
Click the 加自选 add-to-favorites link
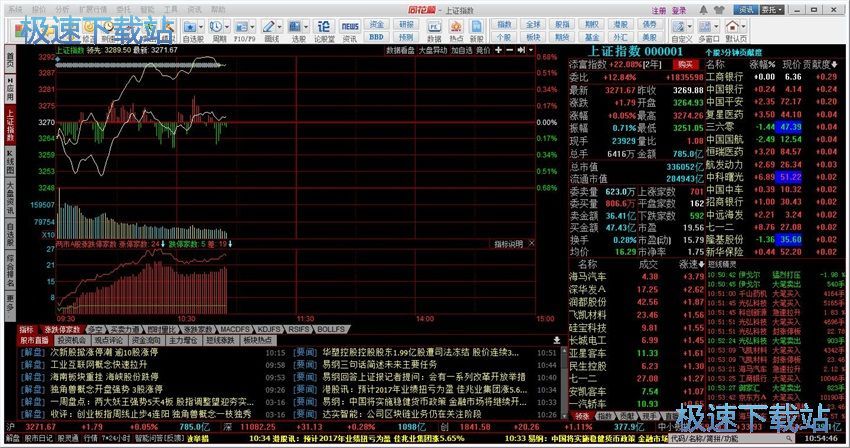[x=461, y=50]
